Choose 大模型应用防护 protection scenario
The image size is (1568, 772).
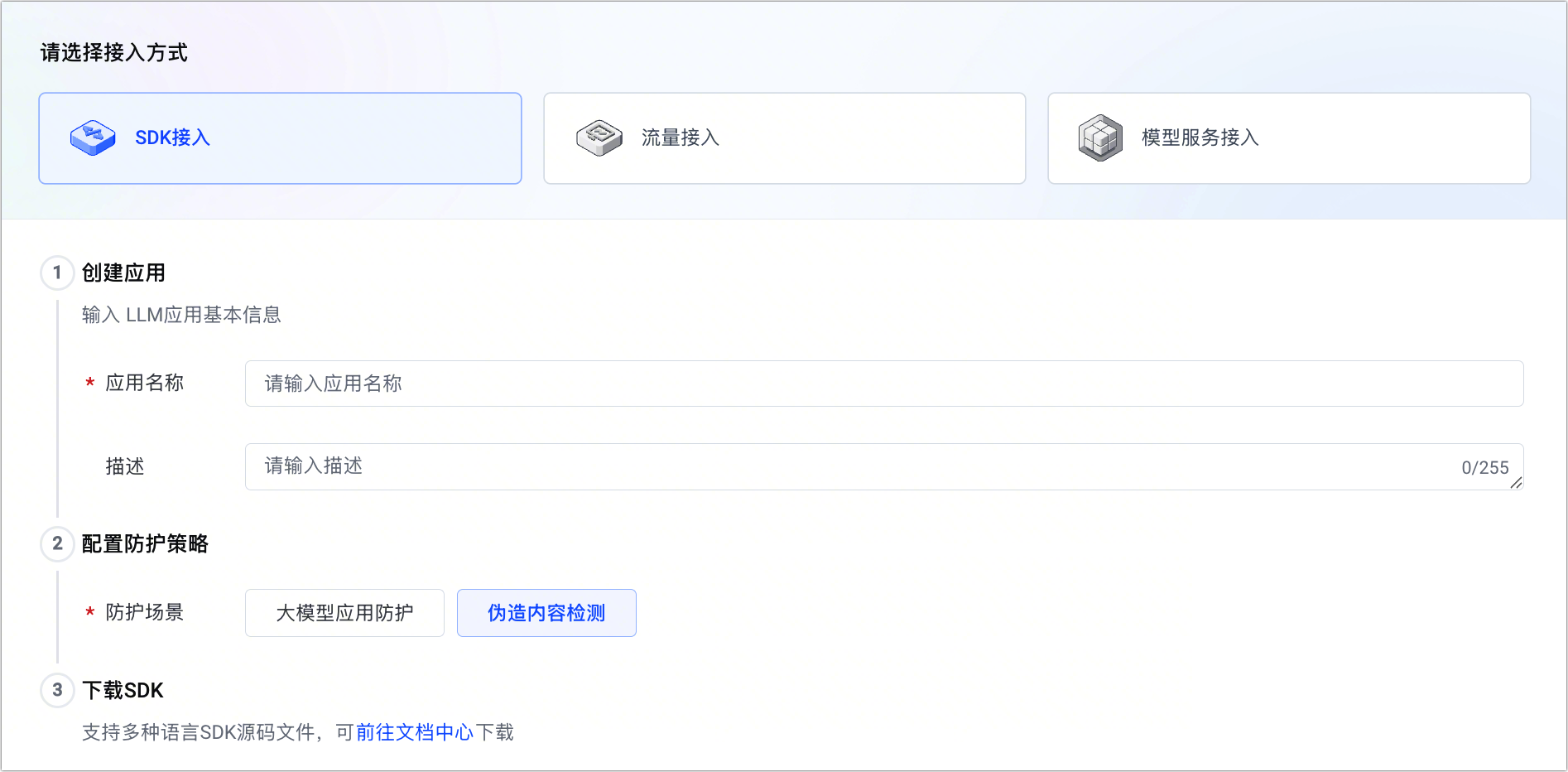tap(344, 613)
